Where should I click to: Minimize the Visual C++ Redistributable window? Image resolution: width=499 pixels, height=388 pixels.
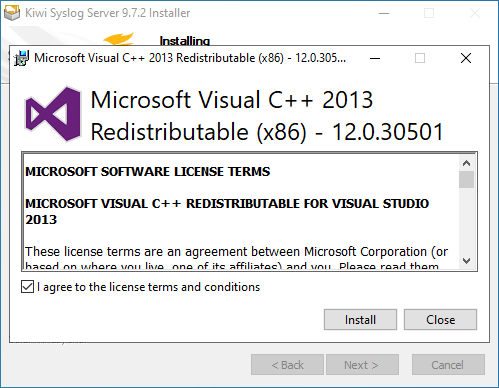point(375,58)
